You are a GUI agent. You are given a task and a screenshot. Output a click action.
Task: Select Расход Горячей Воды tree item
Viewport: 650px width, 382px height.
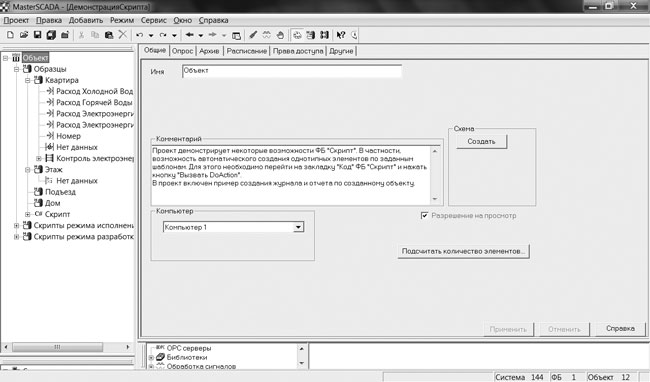94,102
